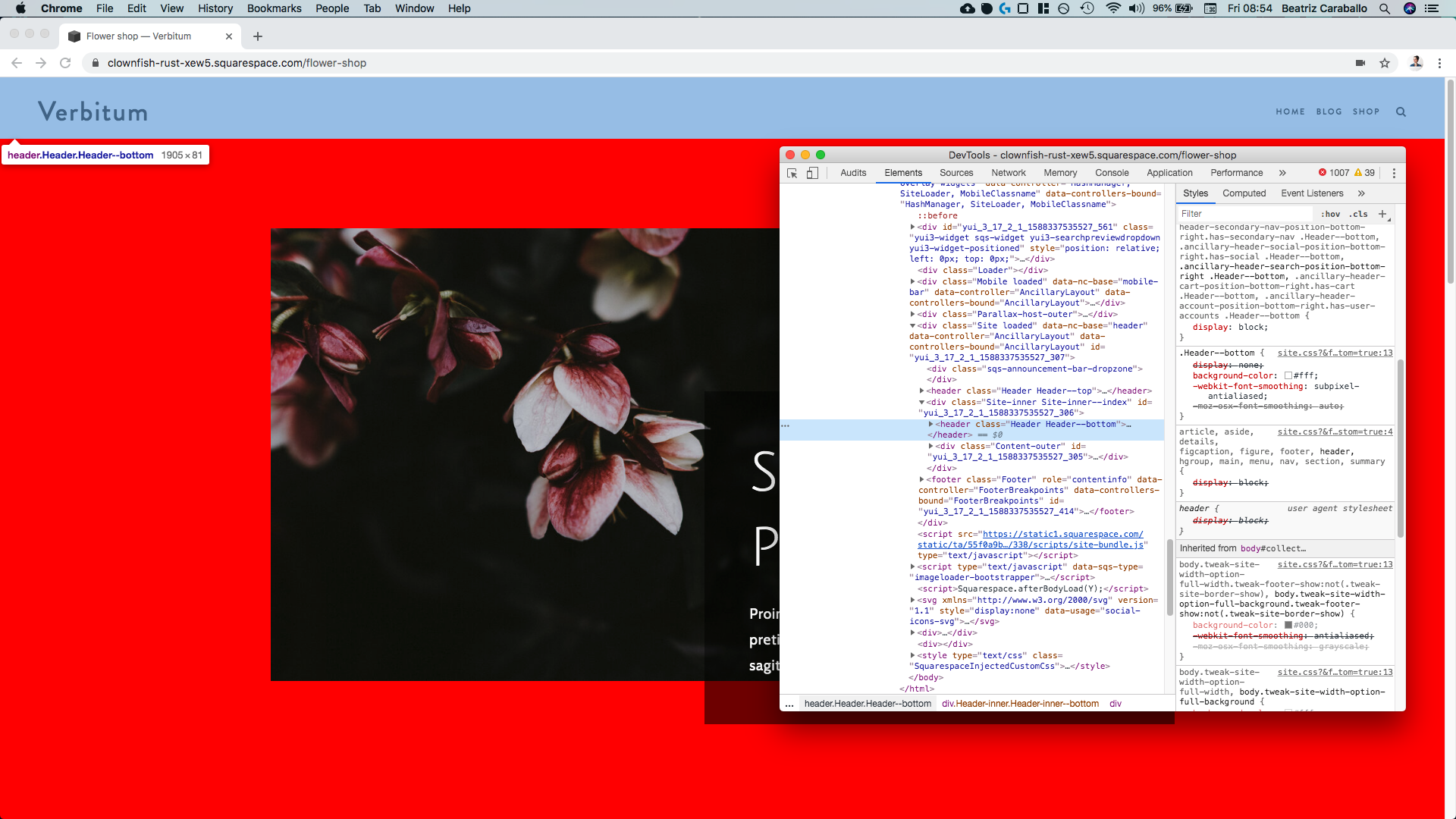The width and height of the screenshot is (1456, 819).
Task: Click the site's search magnifier icon
Action: coord(1401,111)
